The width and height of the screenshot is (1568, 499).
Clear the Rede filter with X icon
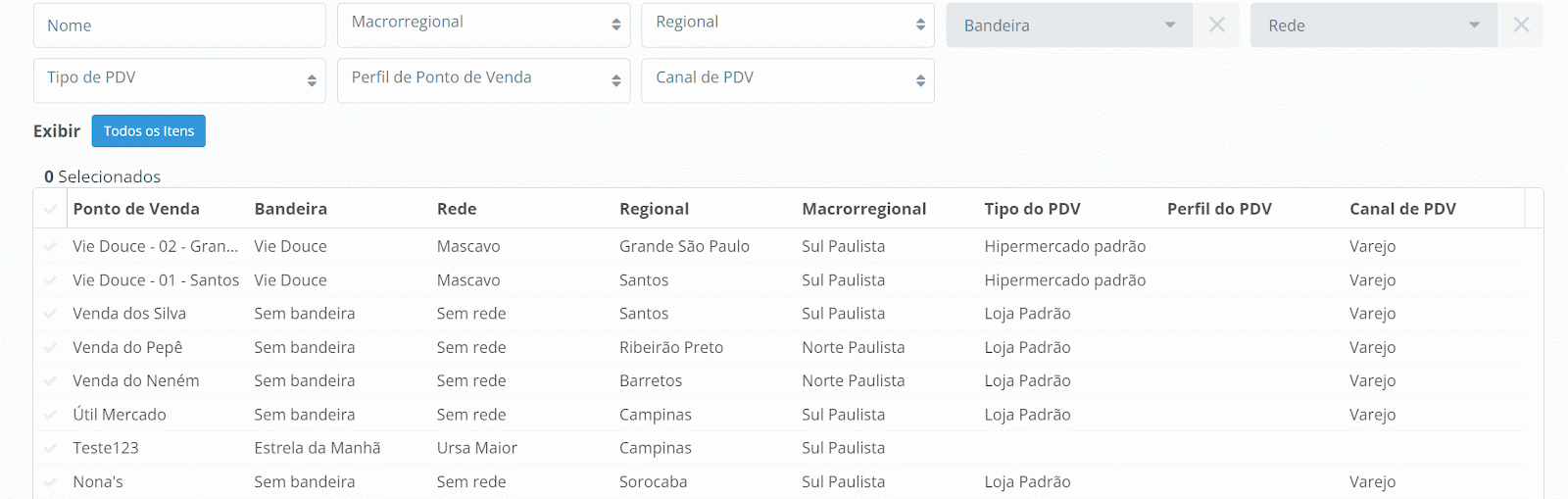point(1521,25)
